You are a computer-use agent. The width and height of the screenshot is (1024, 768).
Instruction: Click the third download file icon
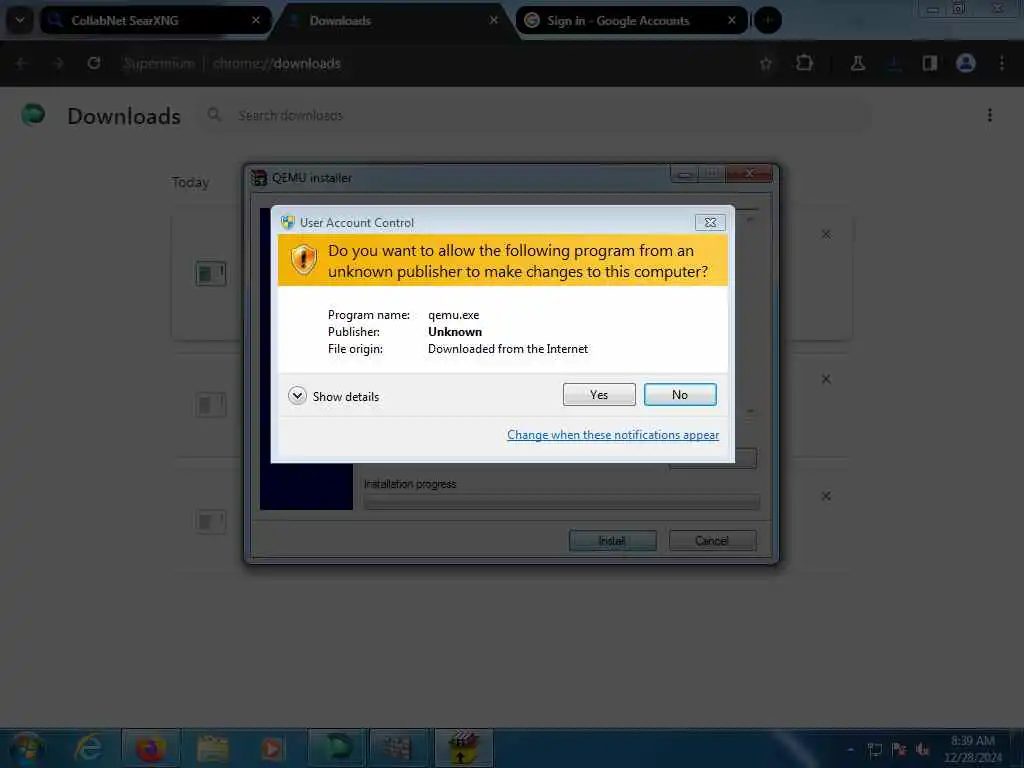(211, 522)
